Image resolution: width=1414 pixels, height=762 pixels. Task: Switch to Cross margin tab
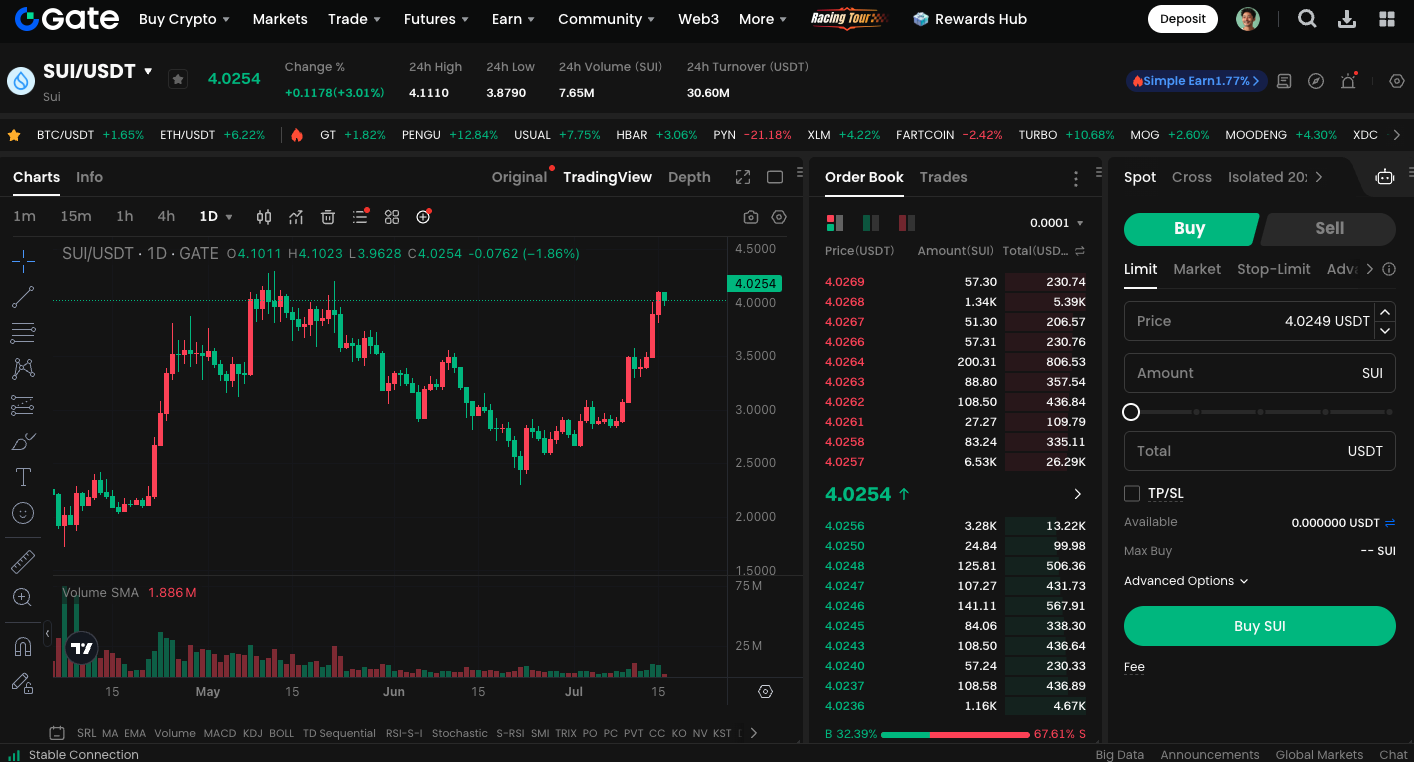pyautogui.click(x=1191, y=177)
